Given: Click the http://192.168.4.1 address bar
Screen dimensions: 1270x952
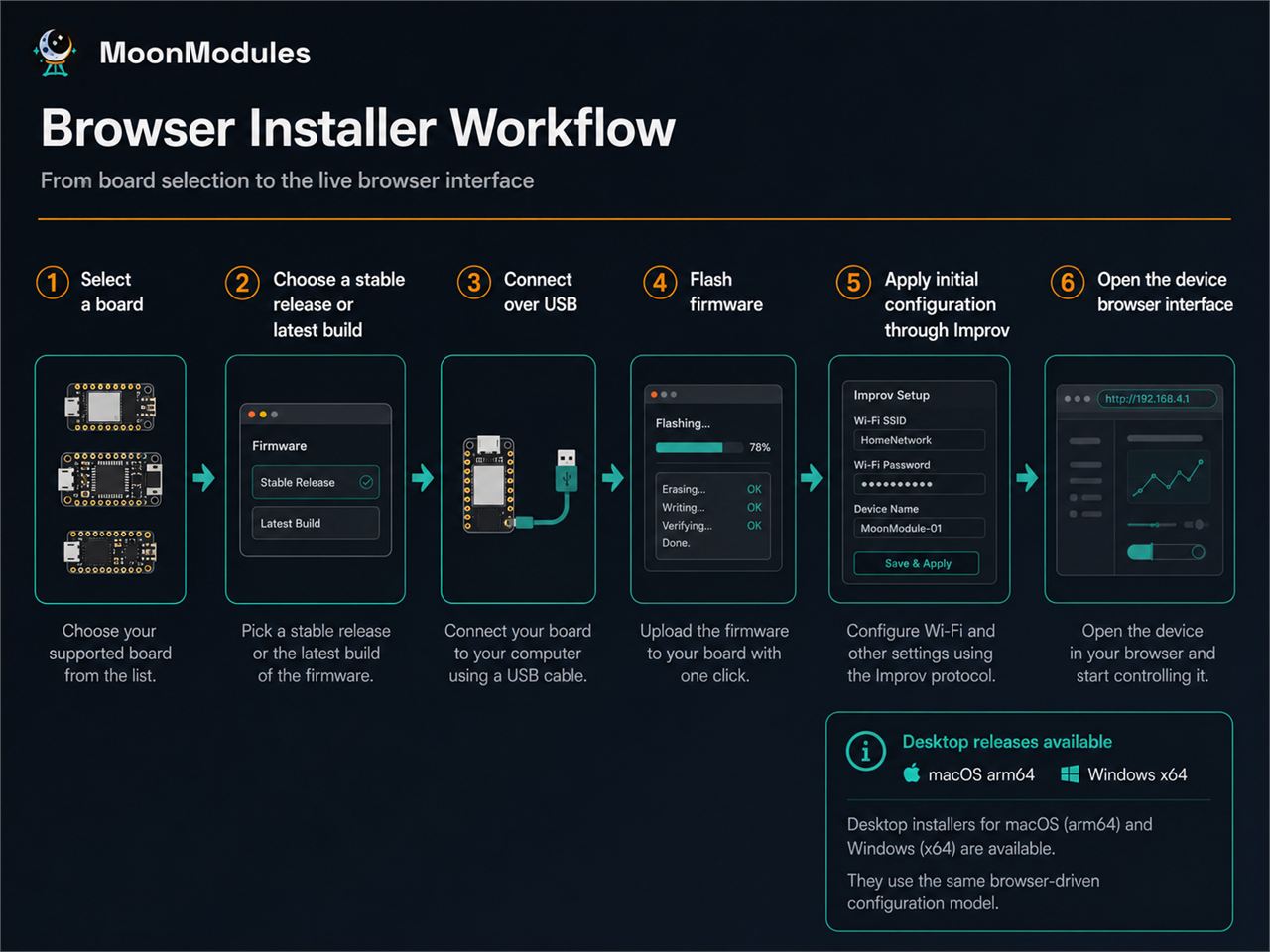Looking at the screenshot, I should click(x=1157, y=398).
